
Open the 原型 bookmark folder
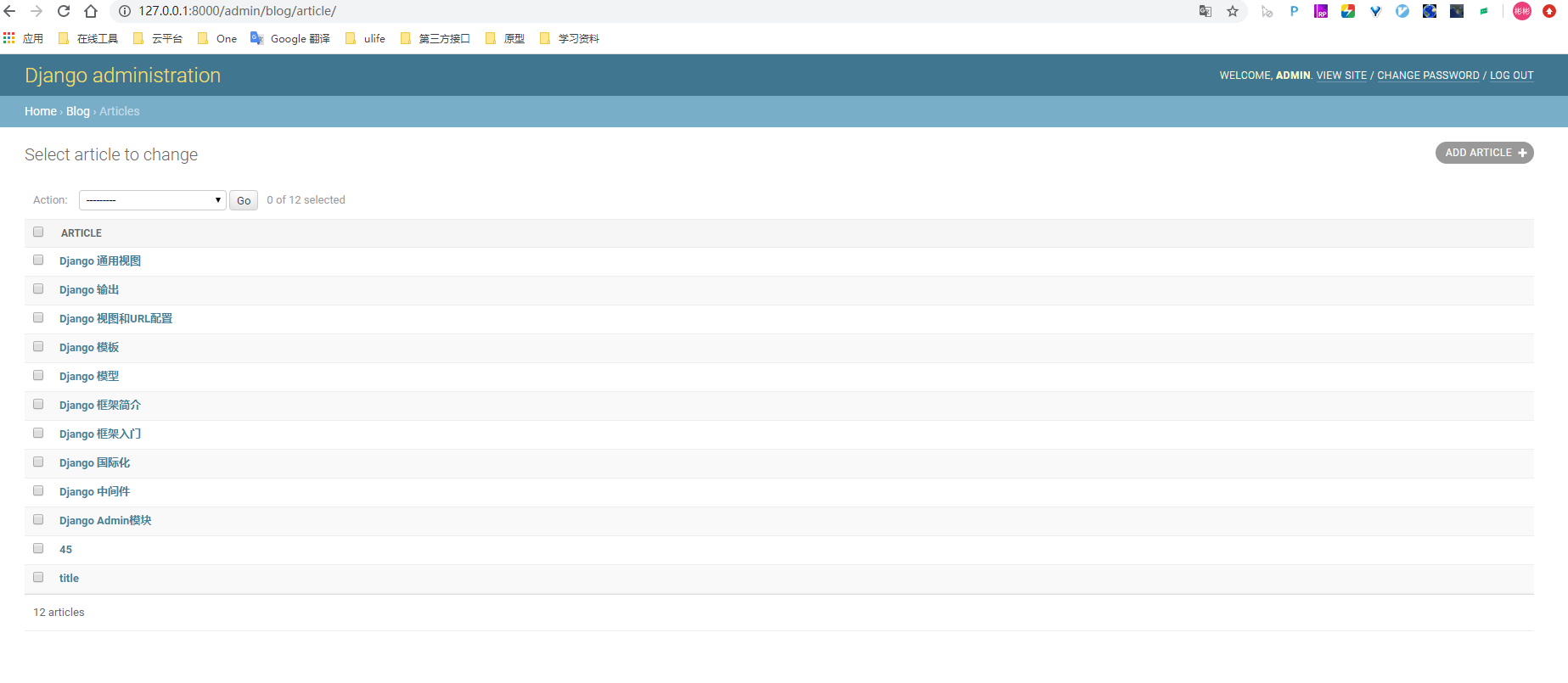(505, 38)
